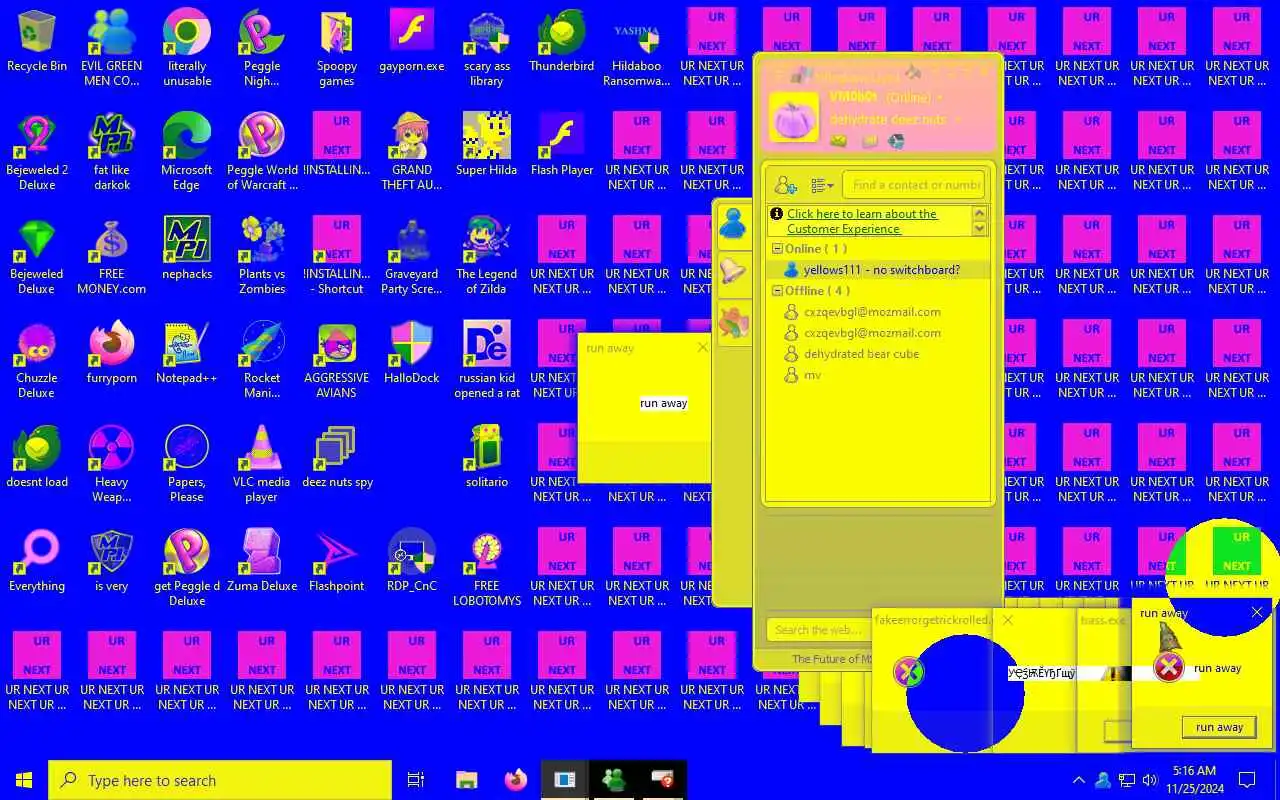Screen dimensions: 1280x800
Task: Select The Legend of Zilda icon
Action: (x=487, y=256)
